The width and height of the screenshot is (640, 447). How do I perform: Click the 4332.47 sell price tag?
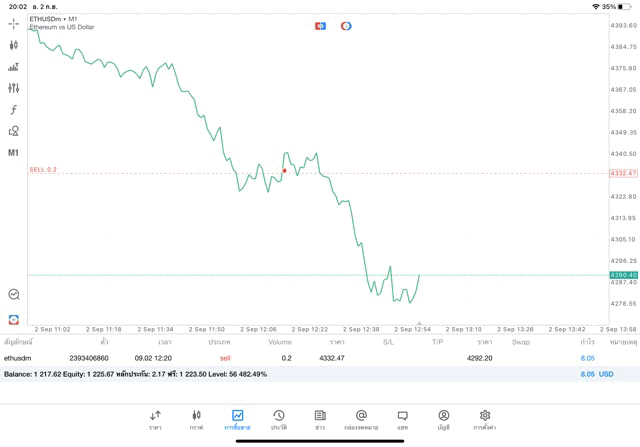click(622, 173)
